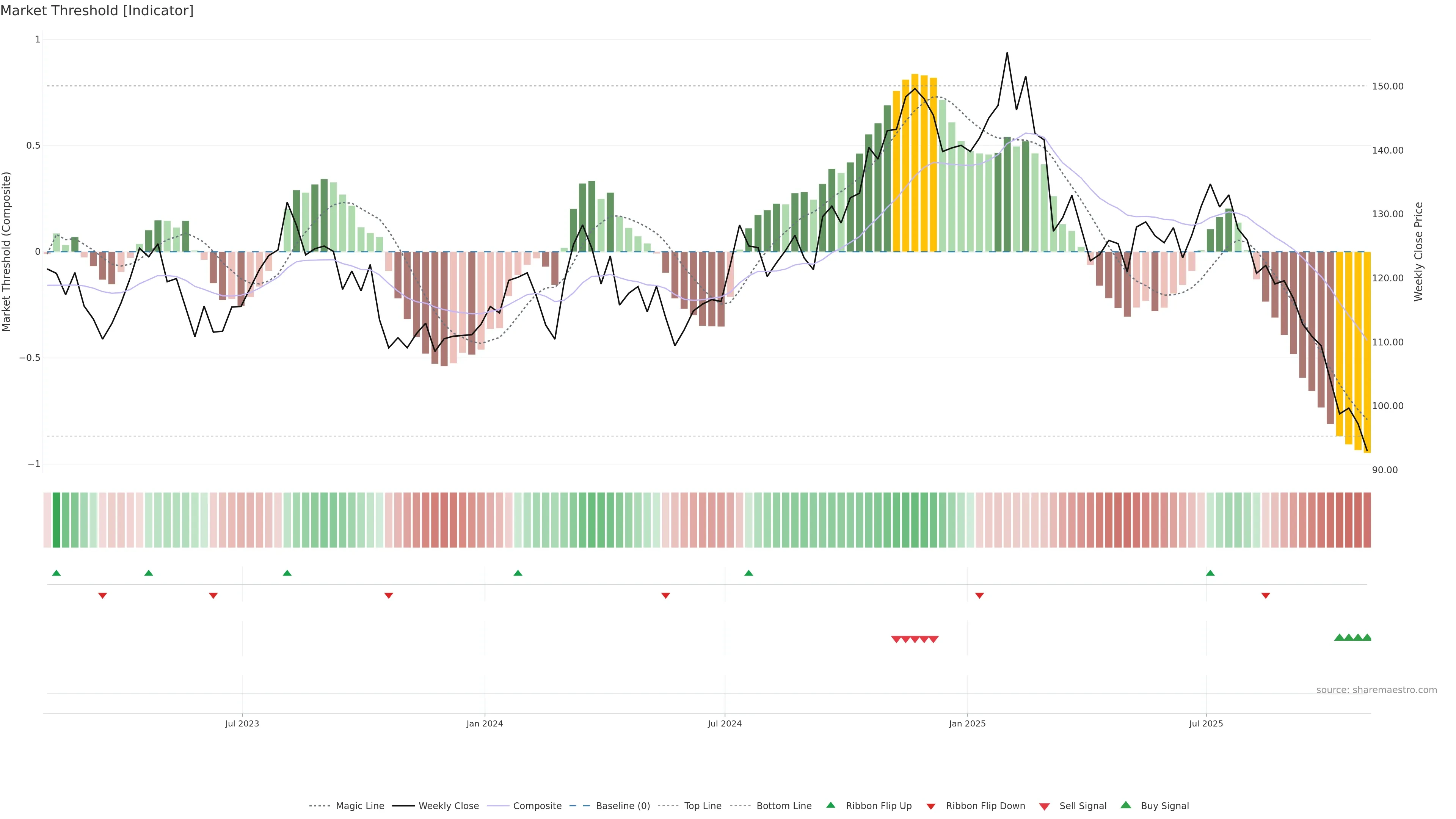Image resolution: width=1456 pixels, height=819 pixels.
Task: Click the bright green ribbon cell at far left
Action: 56,520
